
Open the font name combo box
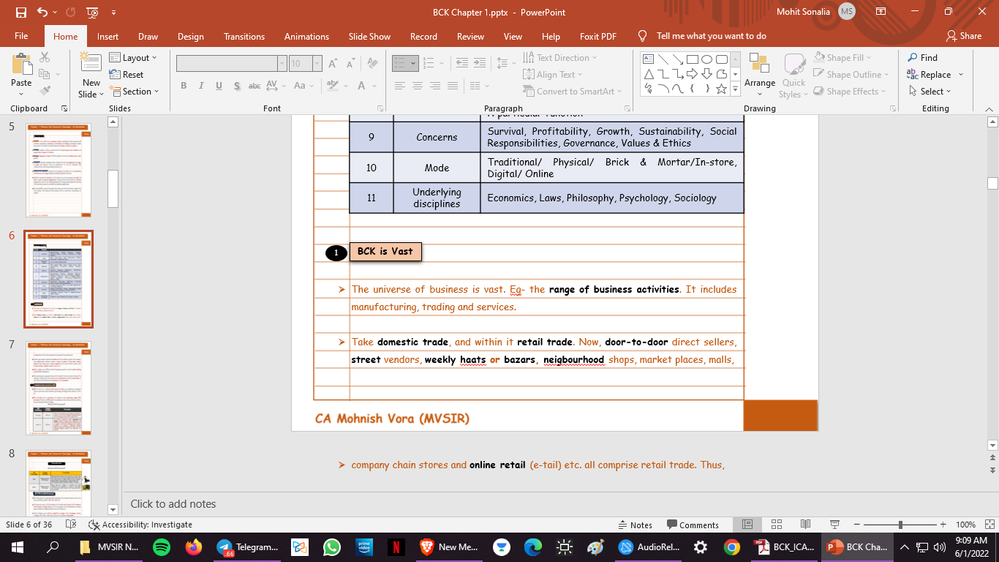click(231, 63)
